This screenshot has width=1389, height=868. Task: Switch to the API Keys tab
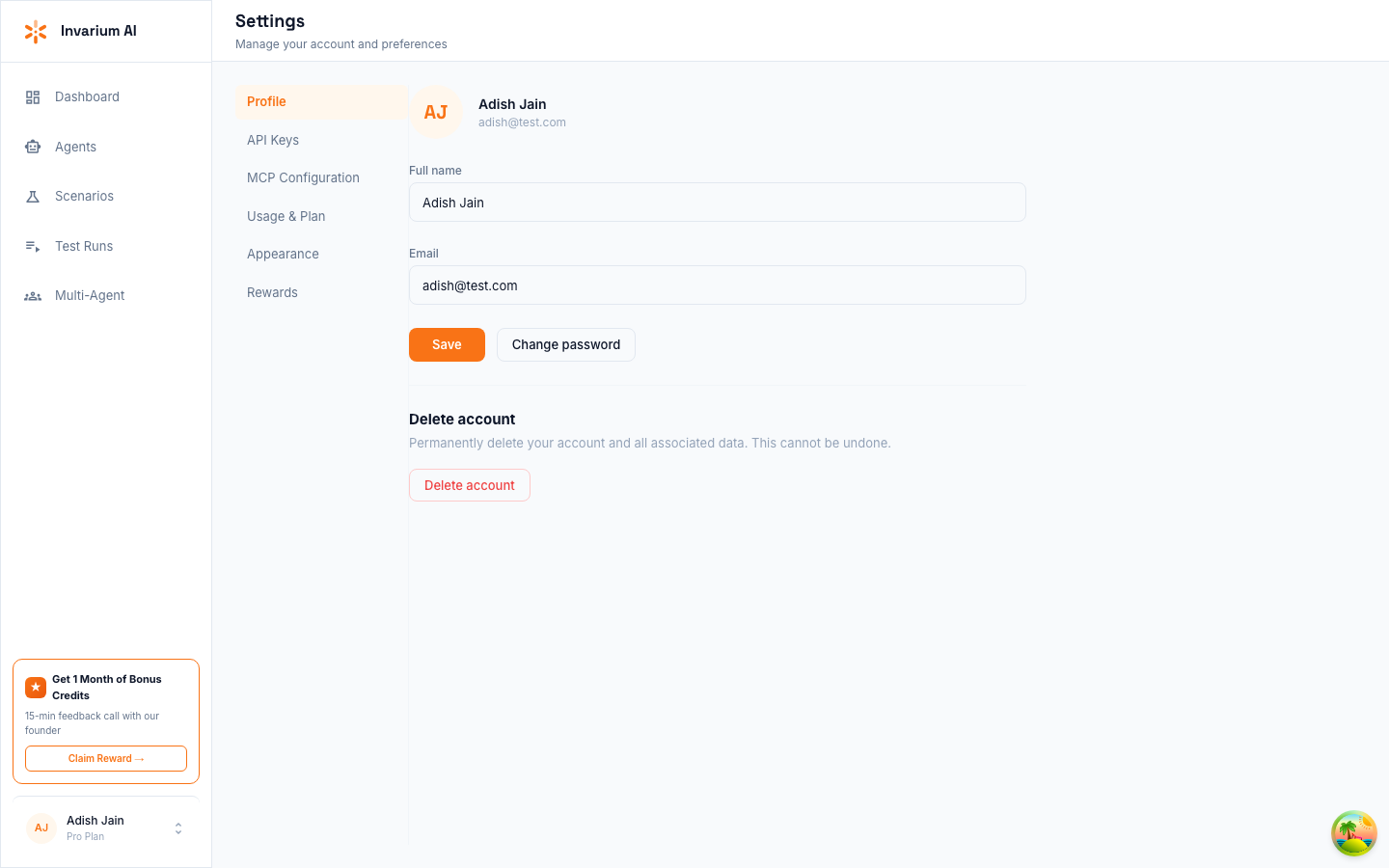click(273, 140)
